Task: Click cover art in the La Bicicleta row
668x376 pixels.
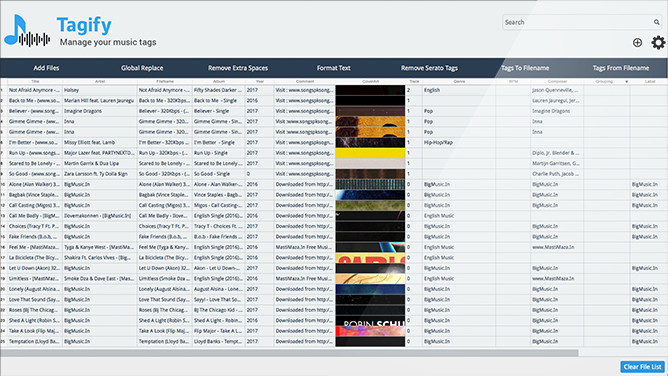Action: pyautogui.click(x=370, y=258)
